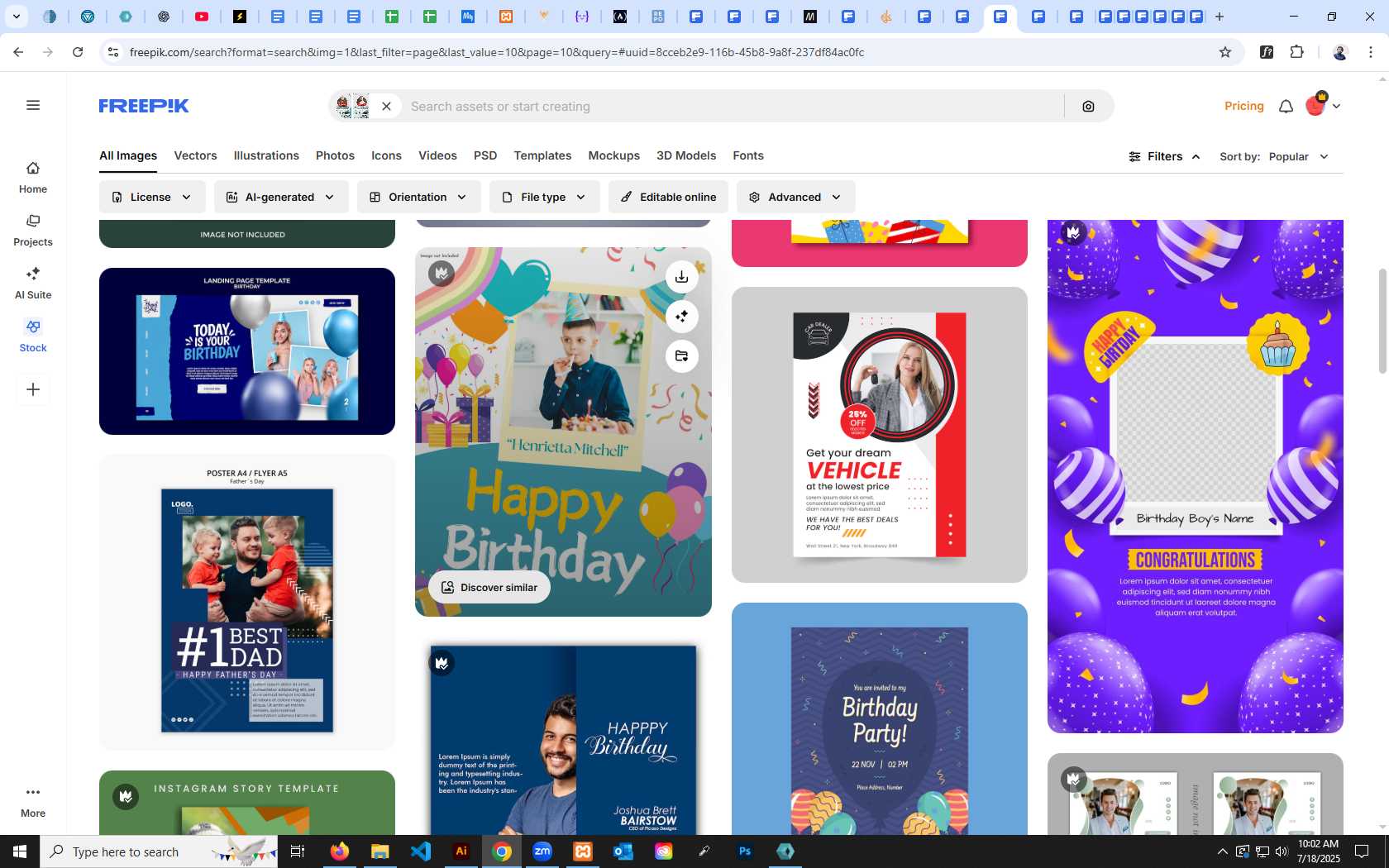The width and height of the screenshot is (1389, 868).
Task: Remove the image from search bar
Action: pos(386,106)
